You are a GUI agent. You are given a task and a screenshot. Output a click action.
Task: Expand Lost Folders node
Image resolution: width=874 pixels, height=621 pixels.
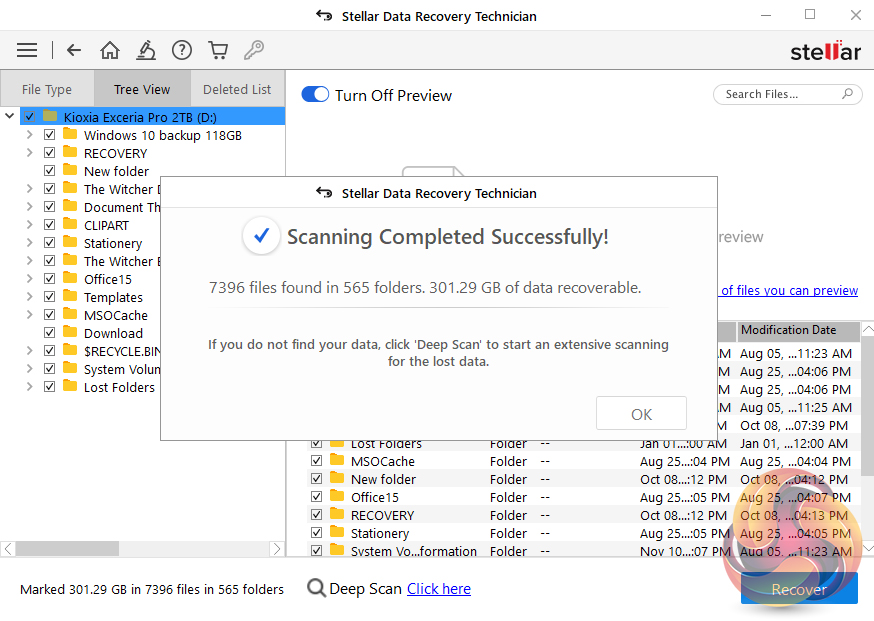(30, 386)
